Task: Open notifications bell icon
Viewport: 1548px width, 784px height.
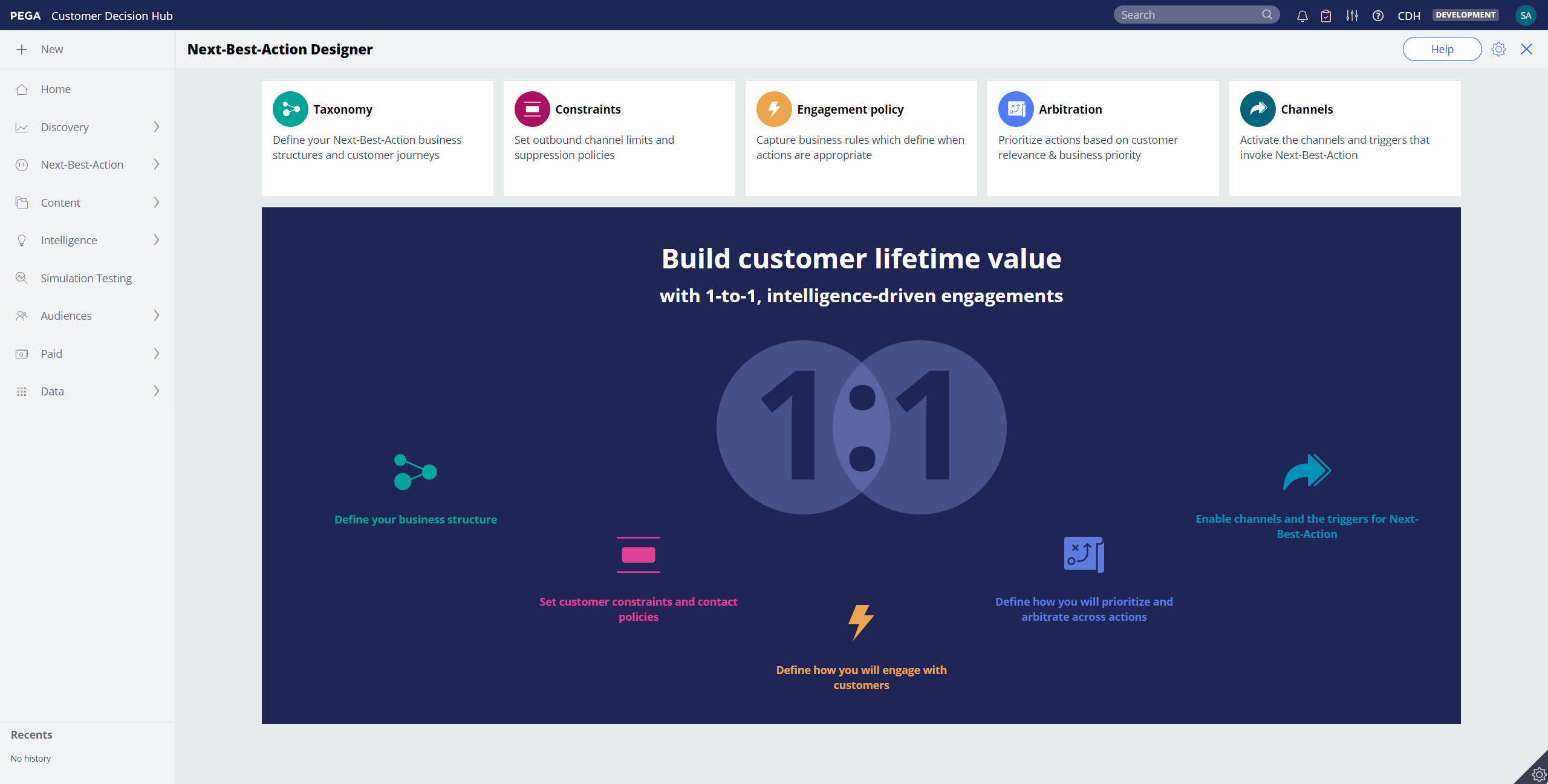Action: pyautogui.click(x=1302, y=16)
